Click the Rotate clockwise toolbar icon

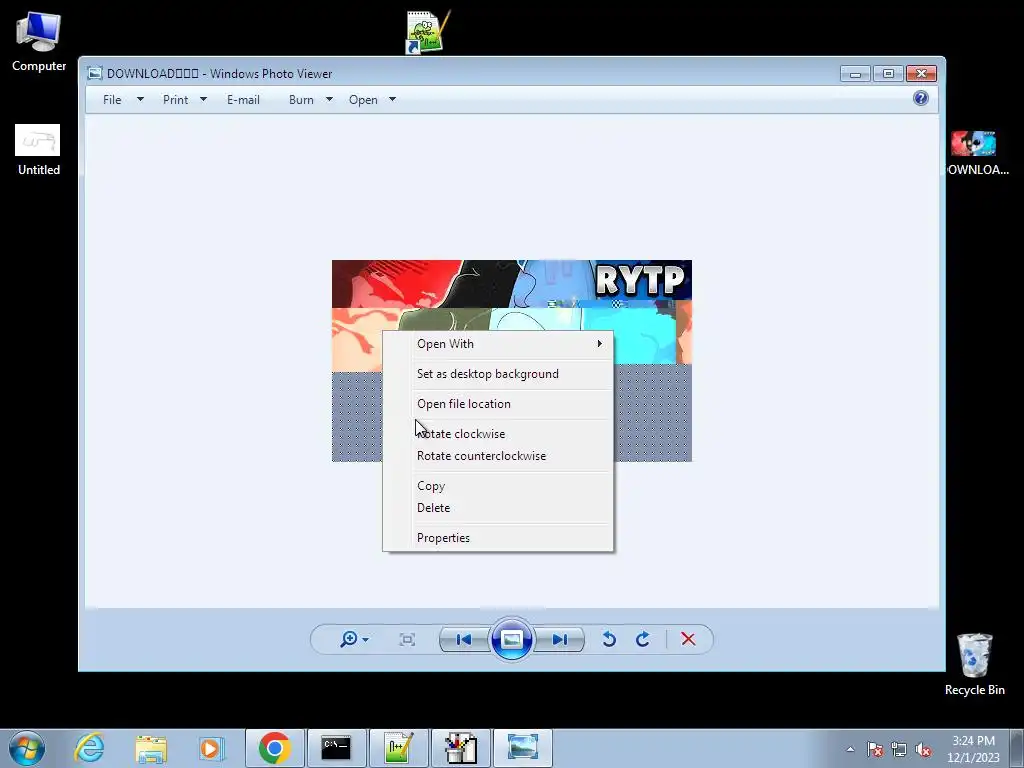643,639
